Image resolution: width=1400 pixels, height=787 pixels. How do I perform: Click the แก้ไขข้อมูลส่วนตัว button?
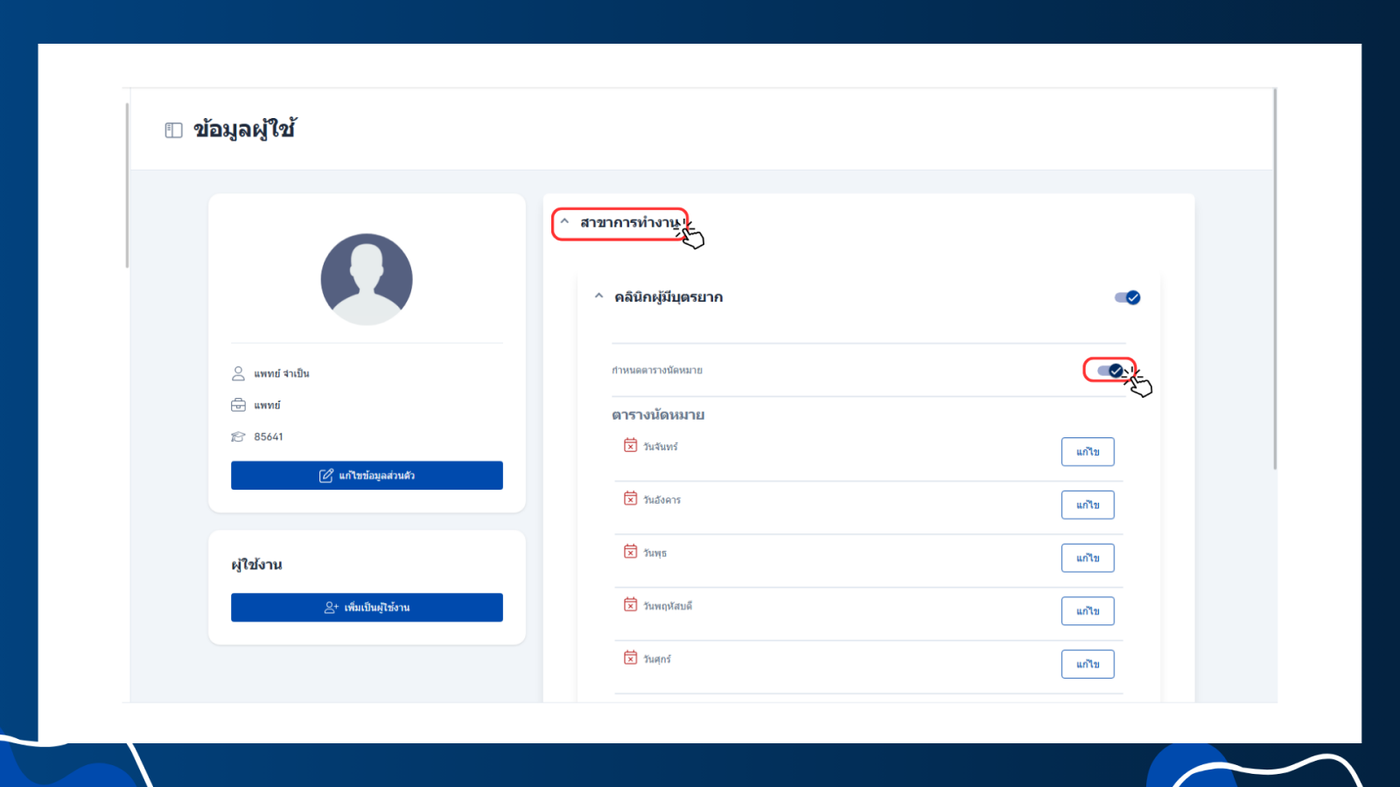(x=367, y=475)
